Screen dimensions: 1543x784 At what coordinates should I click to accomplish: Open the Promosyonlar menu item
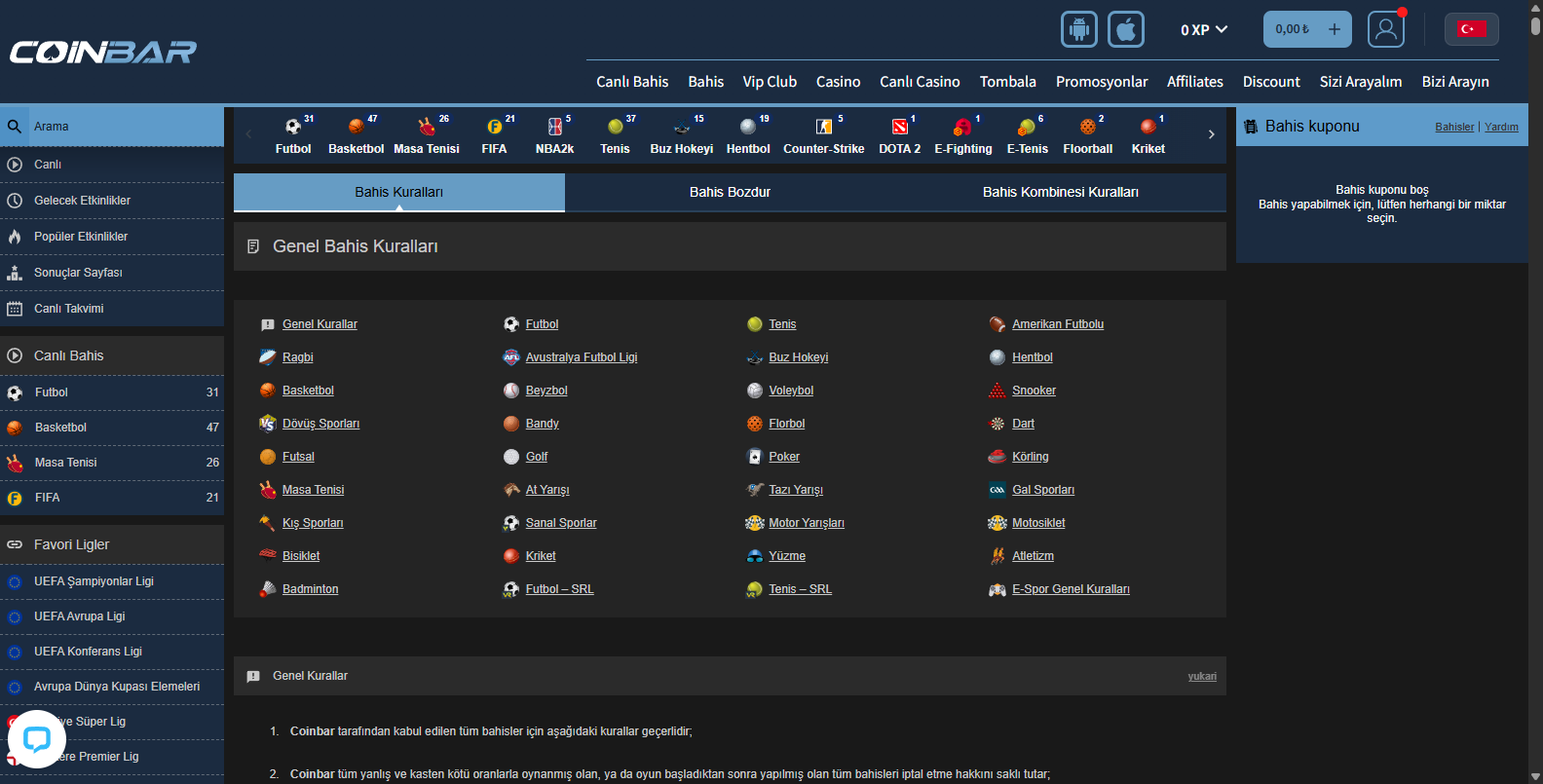tap(1101, 82)
